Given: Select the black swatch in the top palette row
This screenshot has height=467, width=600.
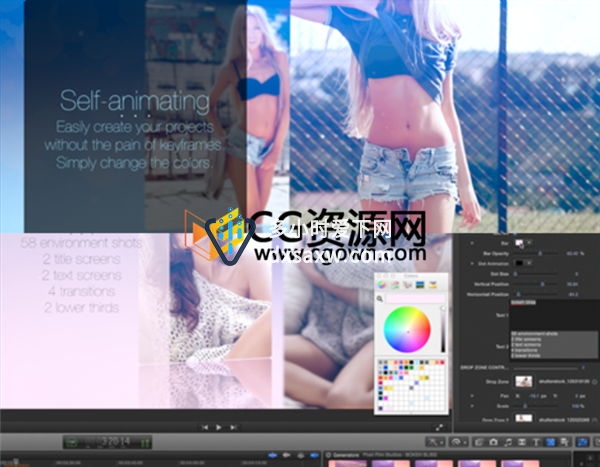Looking at the screenshot, I should click(x=411, y=362).
